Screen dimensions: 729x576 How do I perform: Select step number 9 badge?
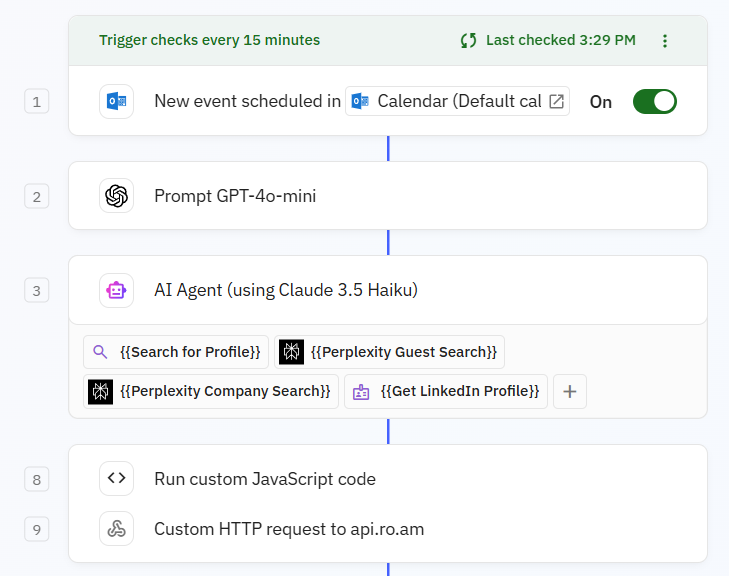(x=37, y=530)
